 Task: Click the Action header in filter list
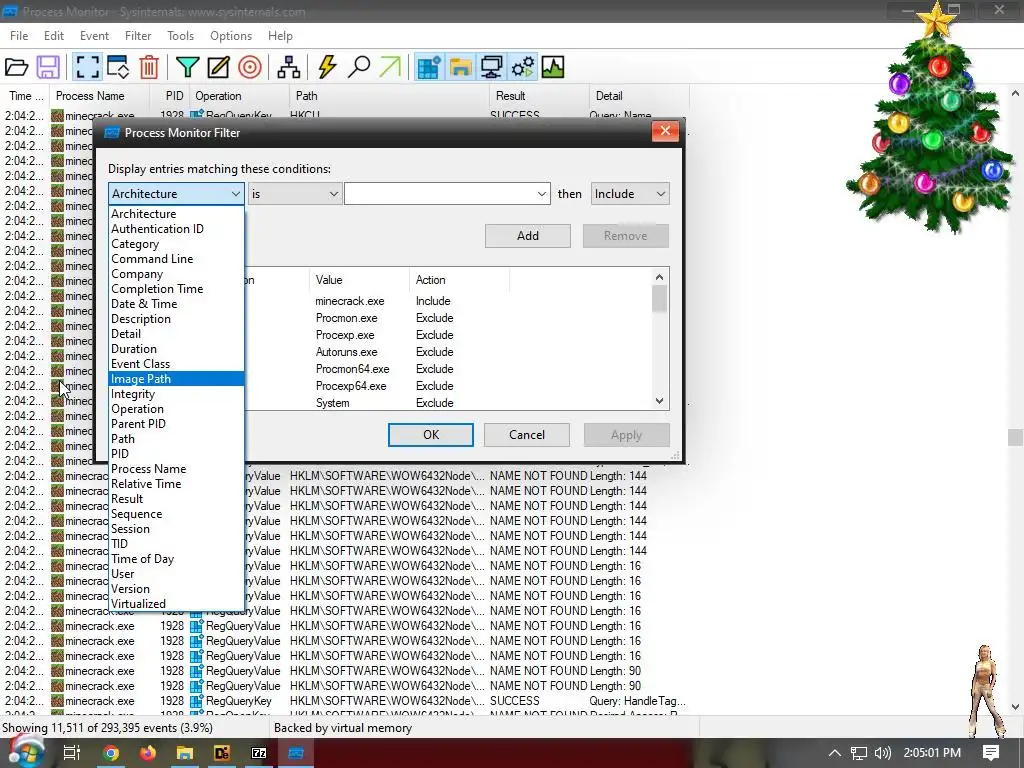point(459,280)
